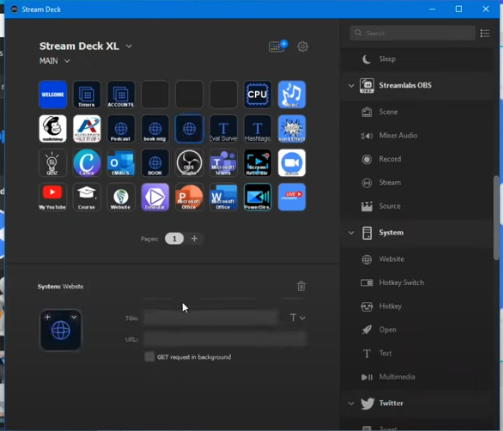Image resolution: width=503 pixels, height=431 pixels.
Task: Toggle the action list view icon
Action: [485, 33]
